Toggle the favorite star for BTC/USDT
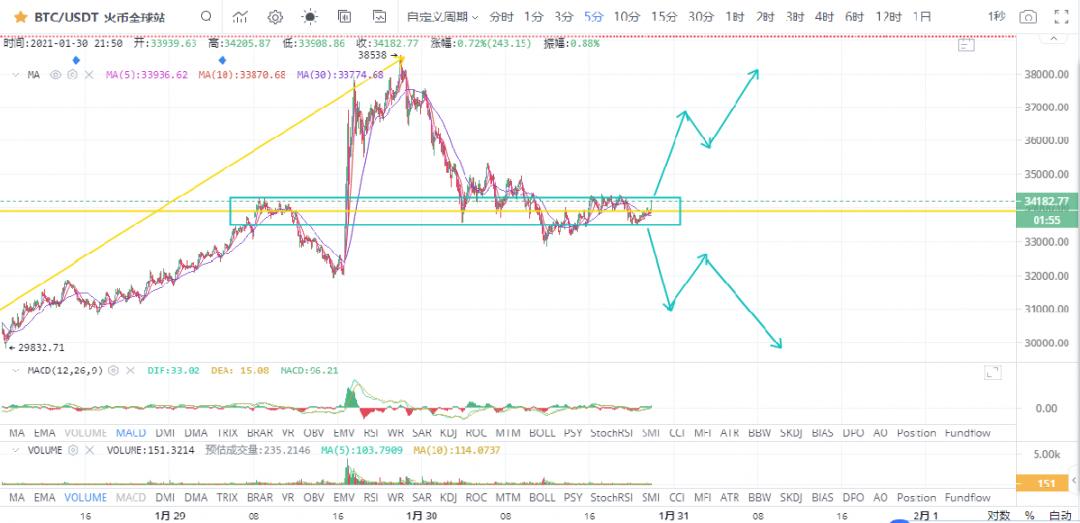1080x523 pixels. pos(21,17)
